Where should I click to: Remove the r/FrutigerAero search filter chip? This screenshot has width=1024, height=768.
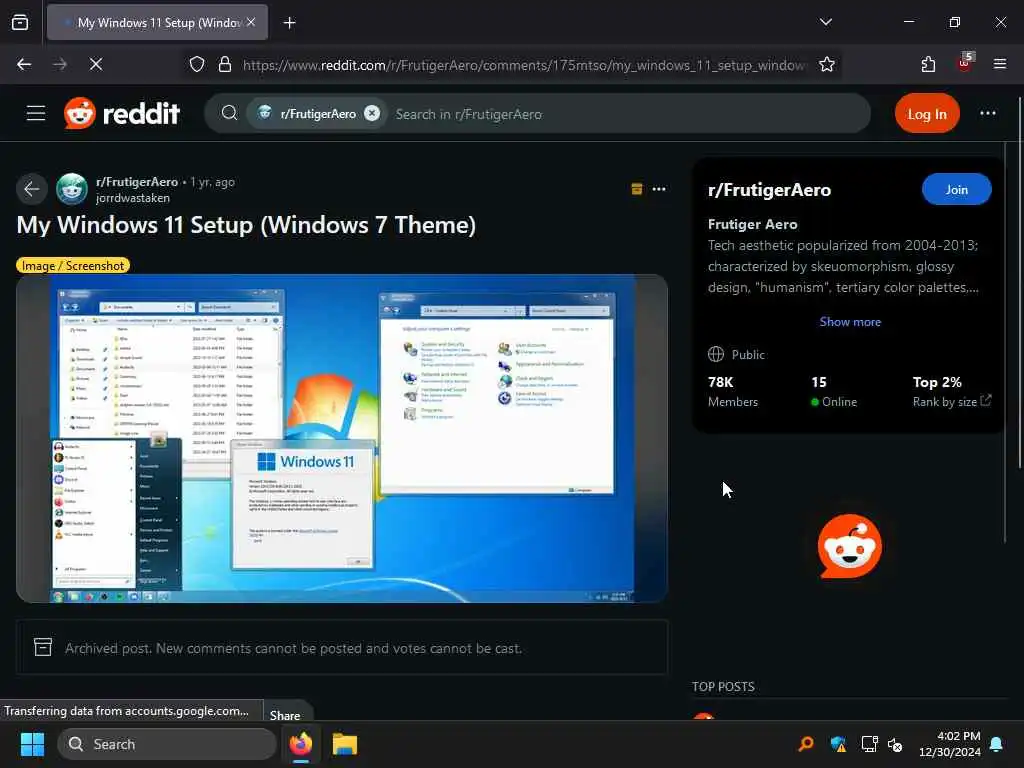[372, 114]
